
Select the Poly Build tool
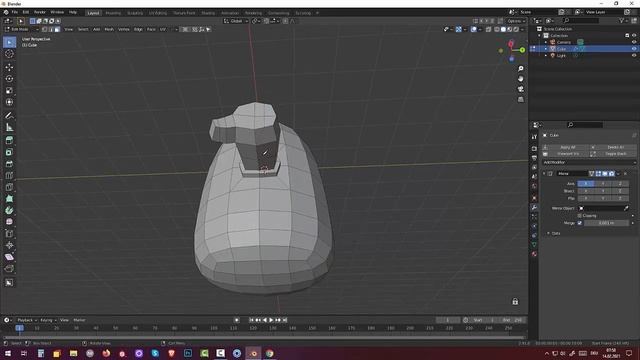click(9, 199)
